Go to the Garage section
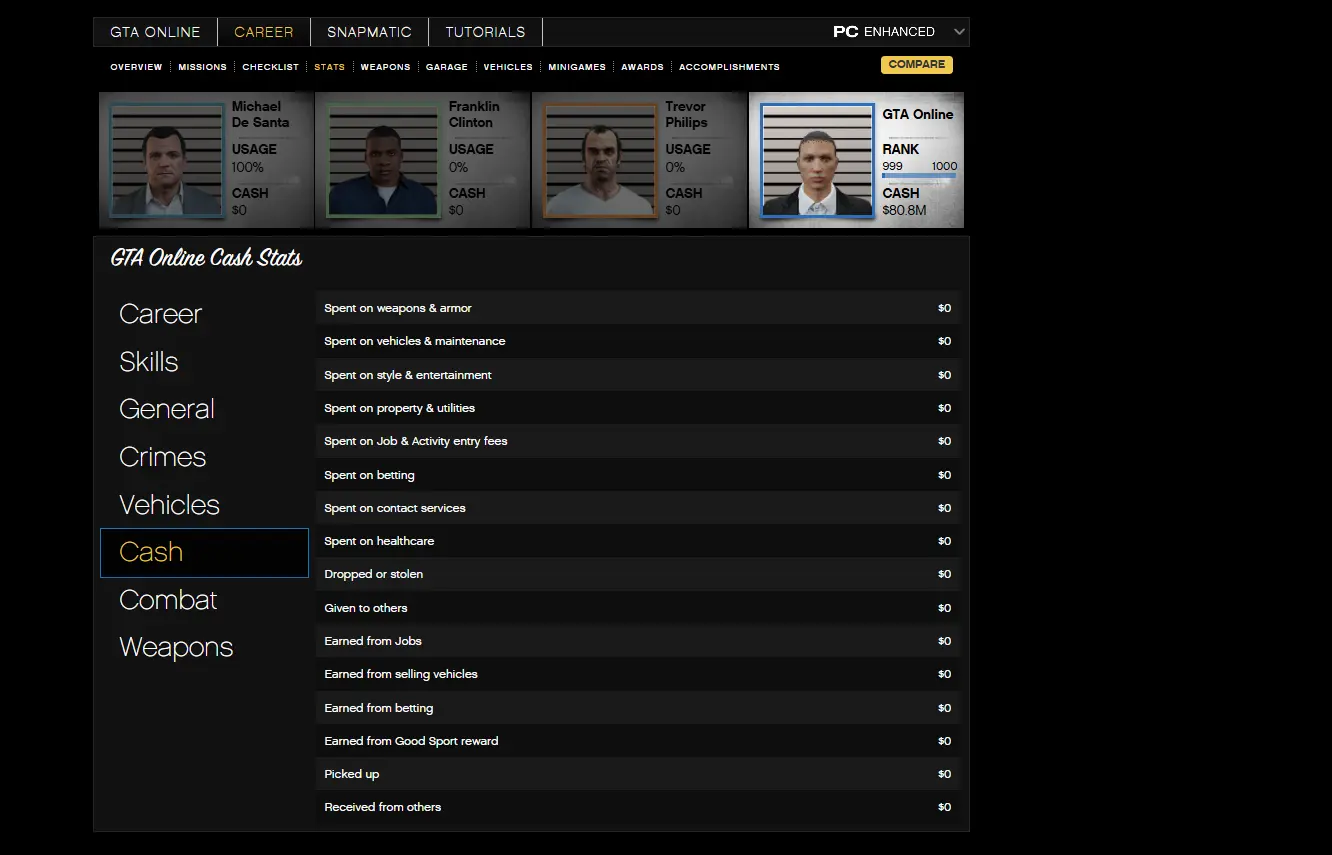 [447, 67]
